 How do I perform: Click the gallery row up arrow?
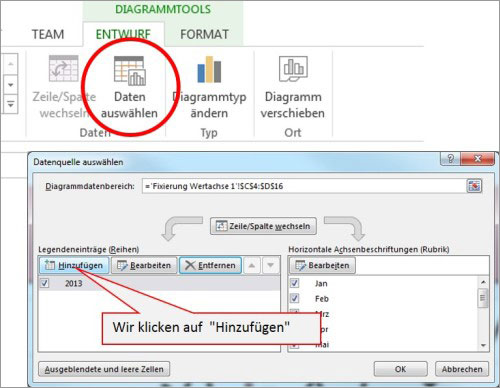(11, 64)
